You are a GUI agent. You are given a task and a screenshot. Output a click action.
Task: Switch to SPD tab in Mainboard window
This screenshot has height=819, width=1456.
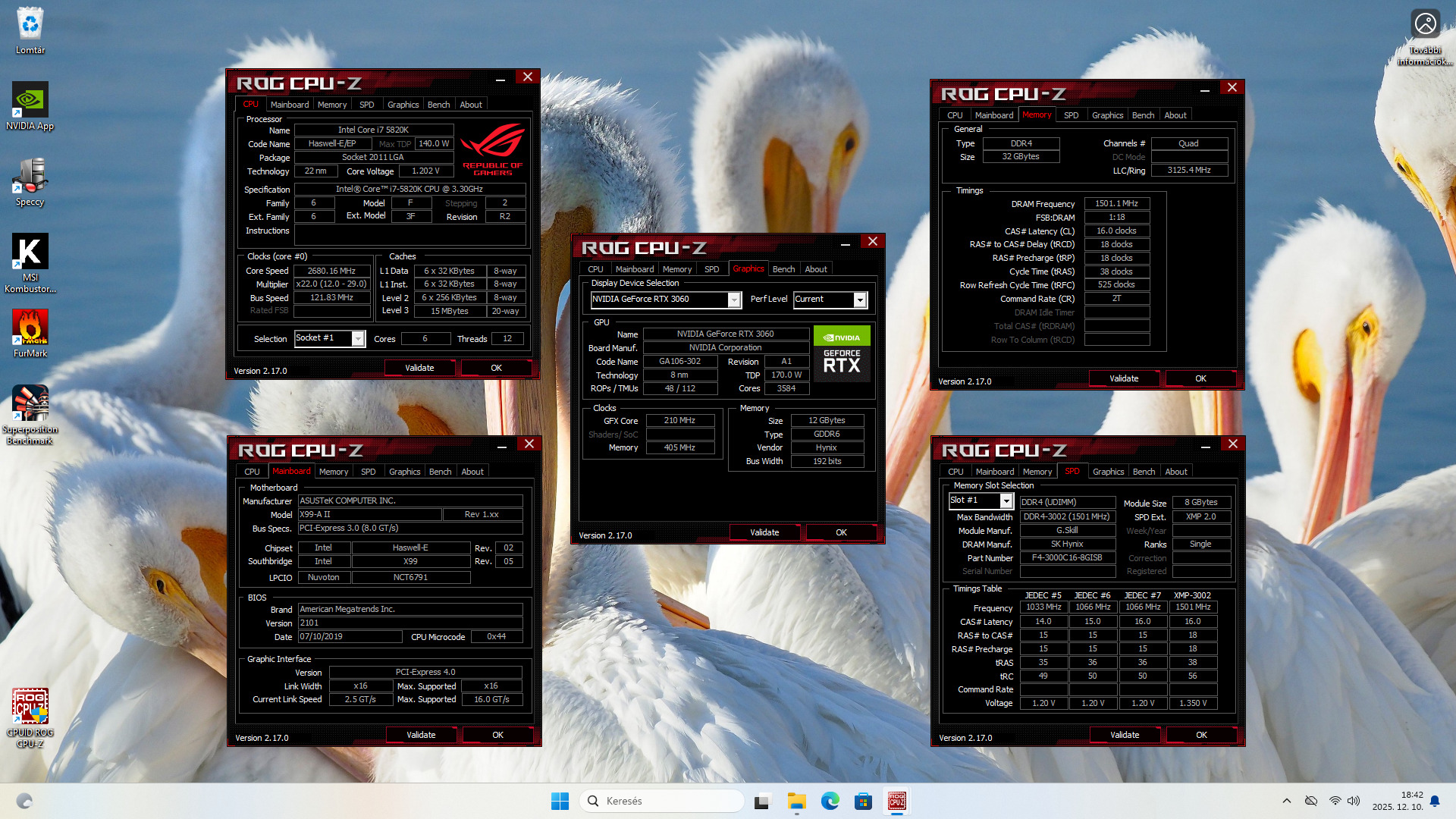368,472
